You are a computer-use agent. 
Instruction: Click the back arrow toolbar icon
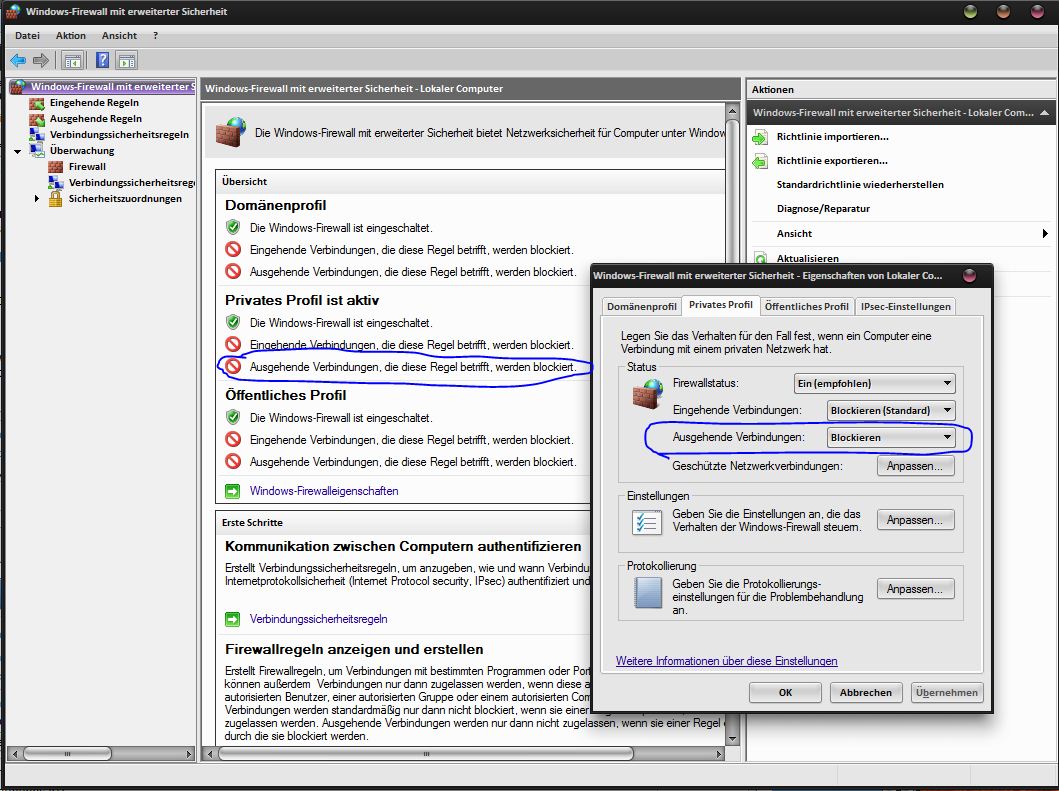click(x=18, y=61)
